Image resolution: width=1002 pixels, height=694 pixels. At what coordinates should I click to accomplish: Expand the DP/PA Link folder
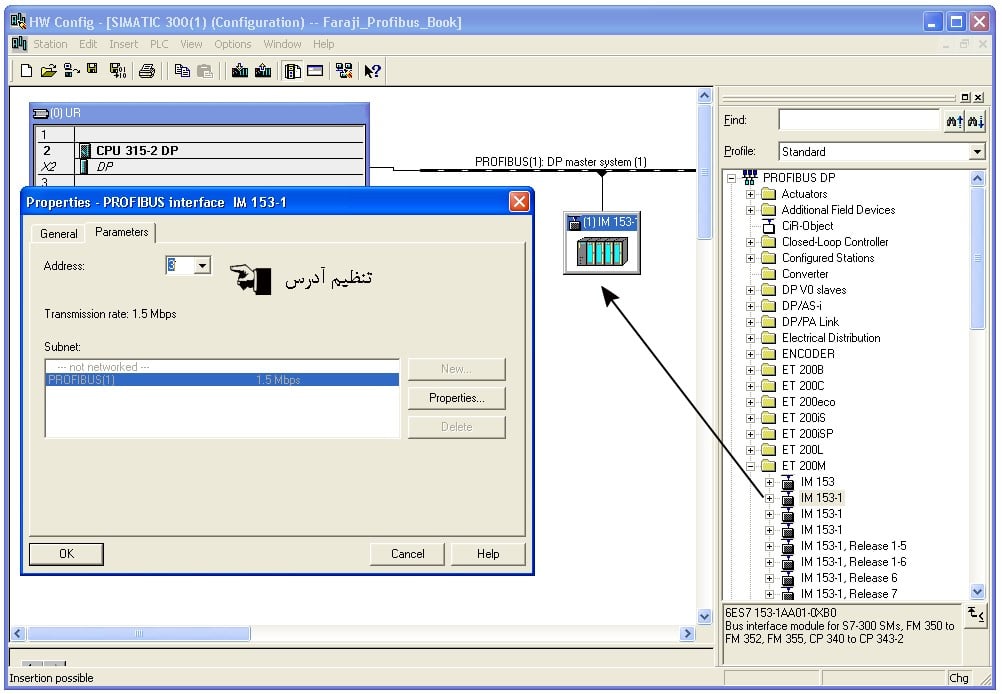[751, 322]
